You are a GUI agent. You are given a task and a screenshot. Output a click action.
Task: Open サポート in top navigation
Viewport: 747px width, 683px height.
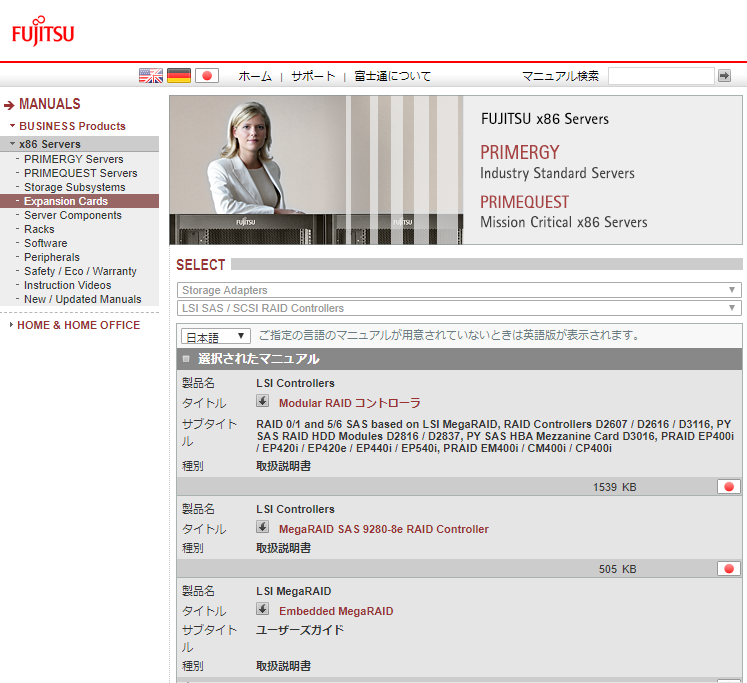[313, 76]
